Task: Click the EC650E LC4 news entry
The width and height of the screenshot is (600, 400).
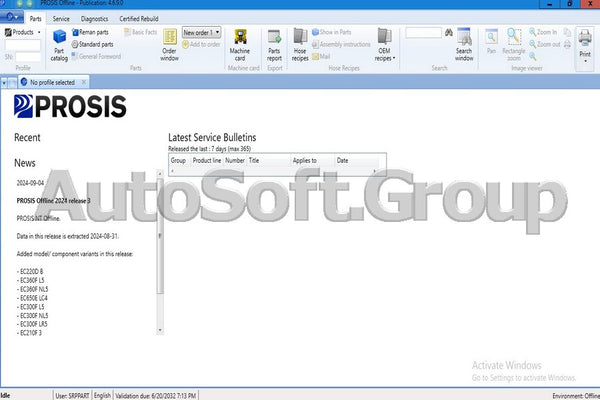Action: [x=32, y=298]
